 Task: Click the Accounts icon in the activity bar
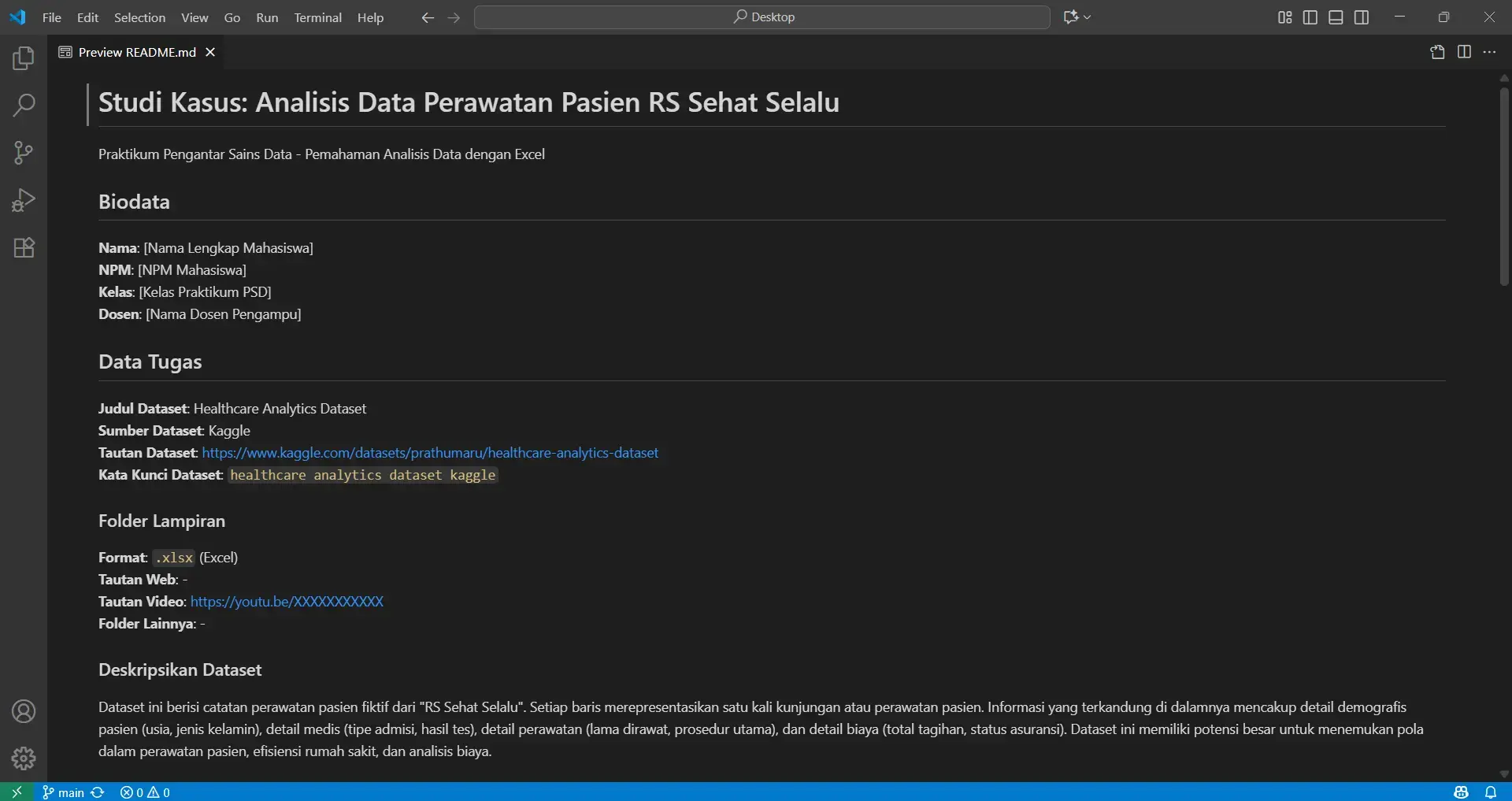(23, 711)
